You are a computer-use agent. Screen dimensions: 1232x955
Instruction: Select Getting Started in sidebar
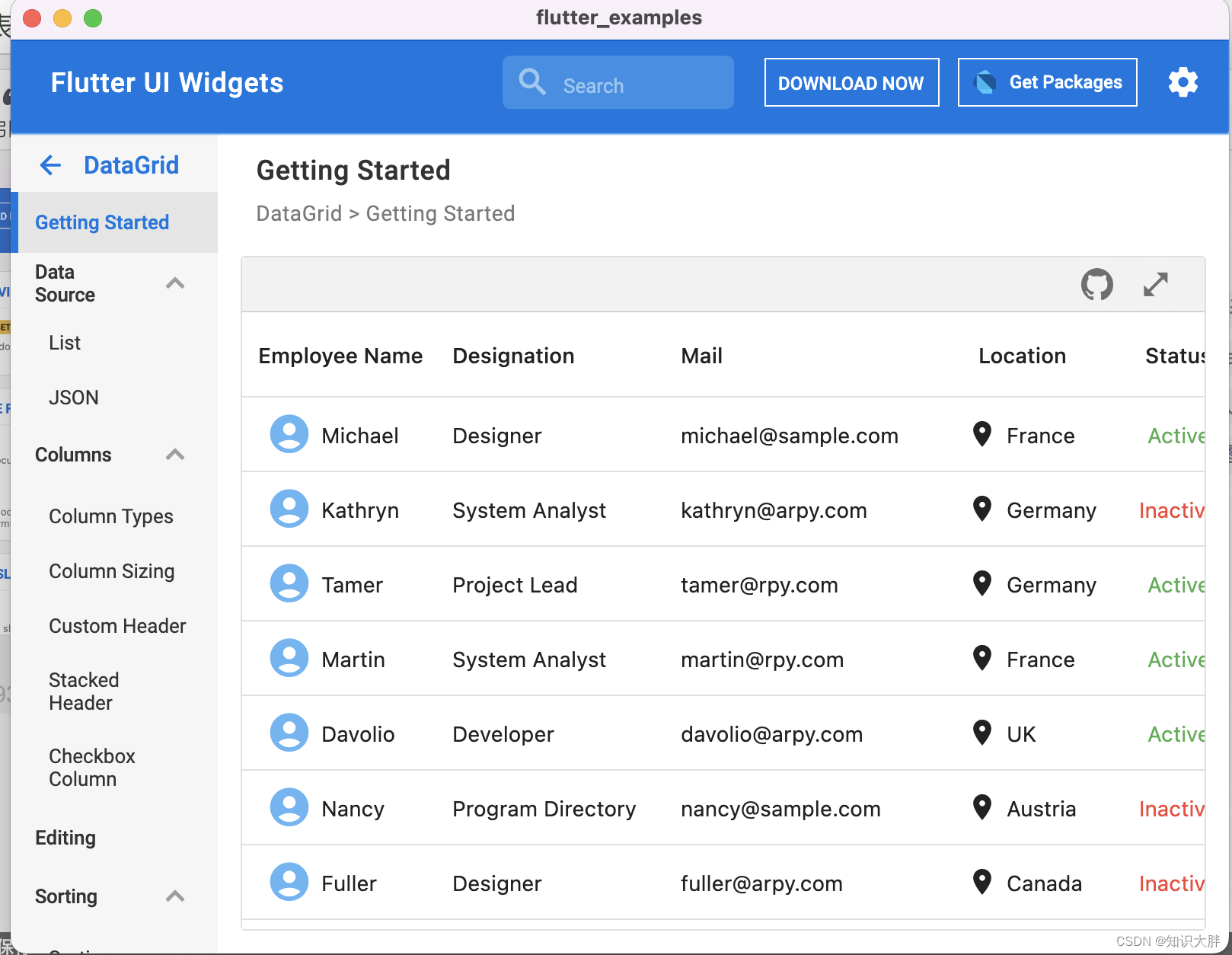pyautogui.click(x=102, y=222)
